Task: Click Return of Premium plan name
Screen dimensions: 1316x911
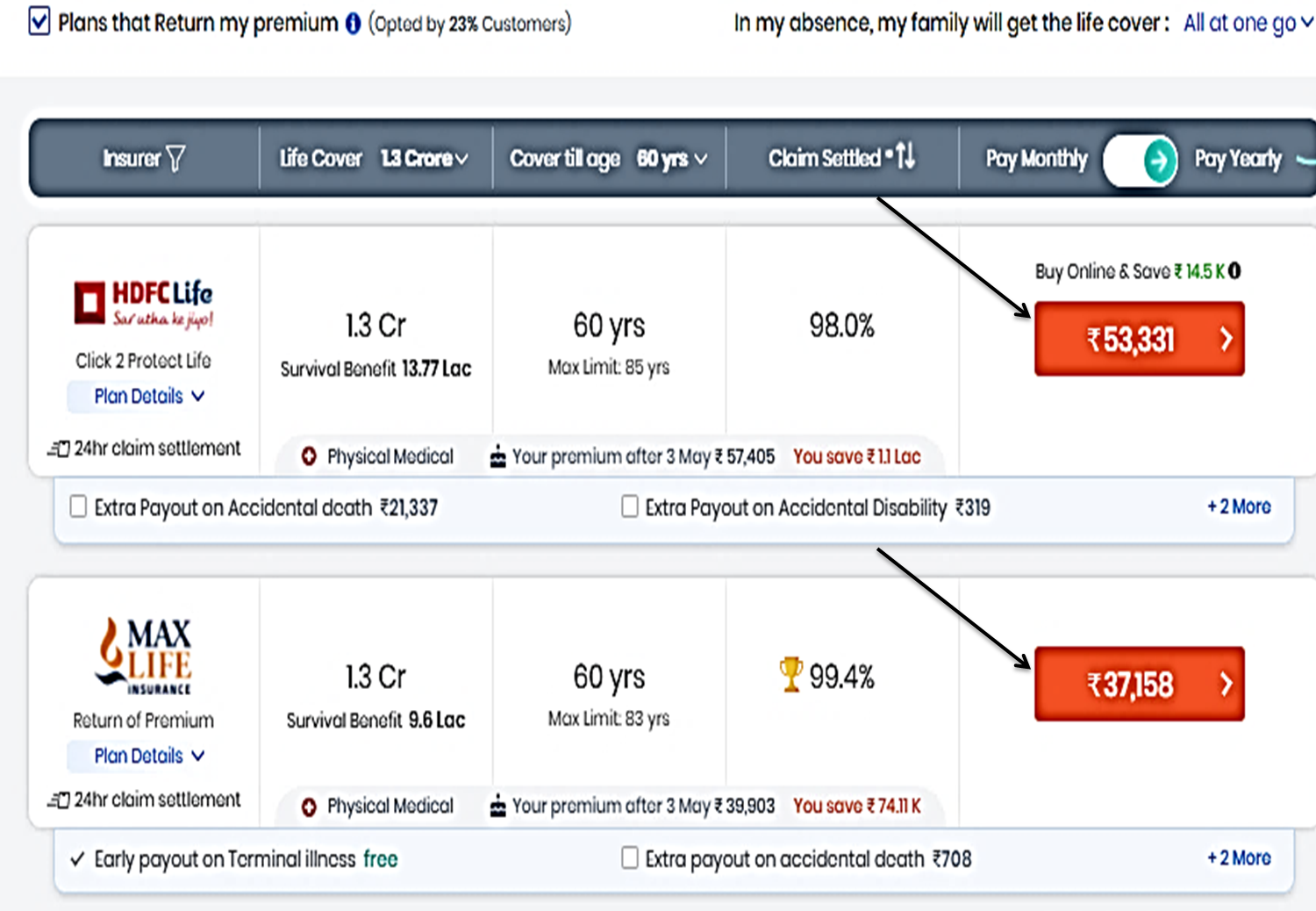Action: pos(143,721)
